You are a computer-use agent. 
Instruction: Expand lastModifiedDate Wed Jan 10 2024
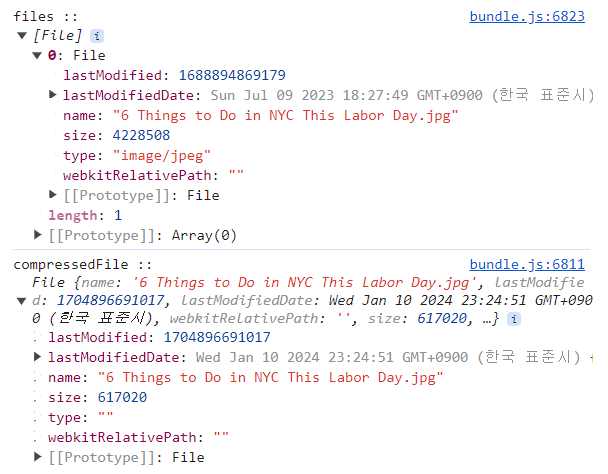(38, 356)
